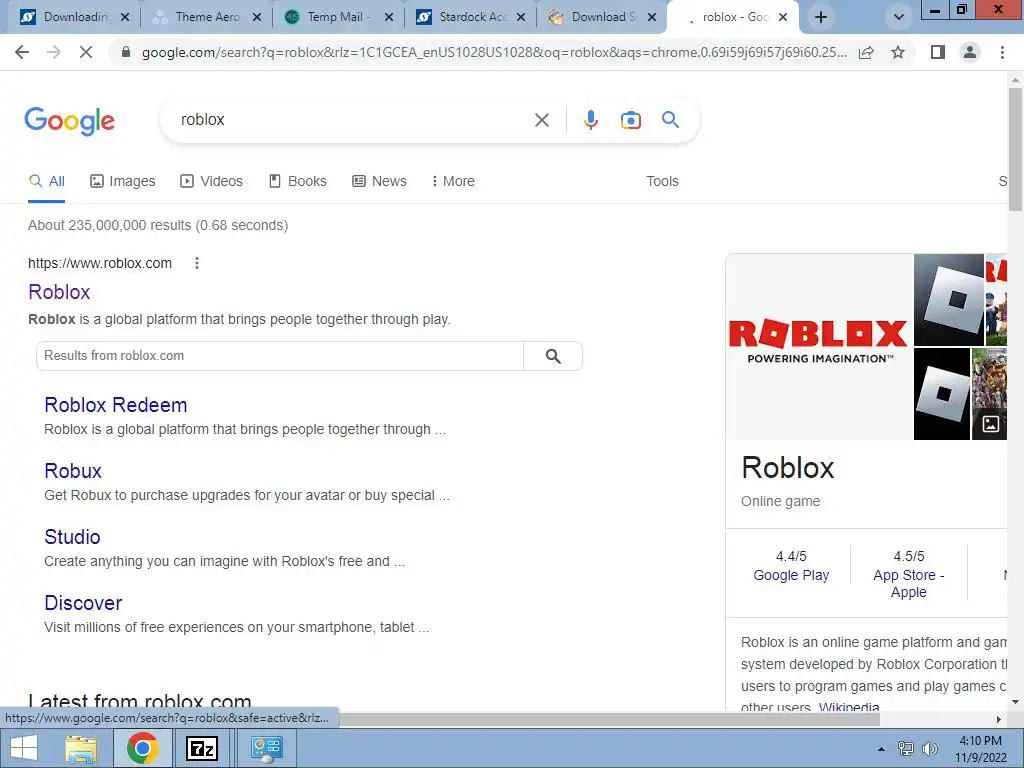View more images icon on Roblox panel

(990, 423)
